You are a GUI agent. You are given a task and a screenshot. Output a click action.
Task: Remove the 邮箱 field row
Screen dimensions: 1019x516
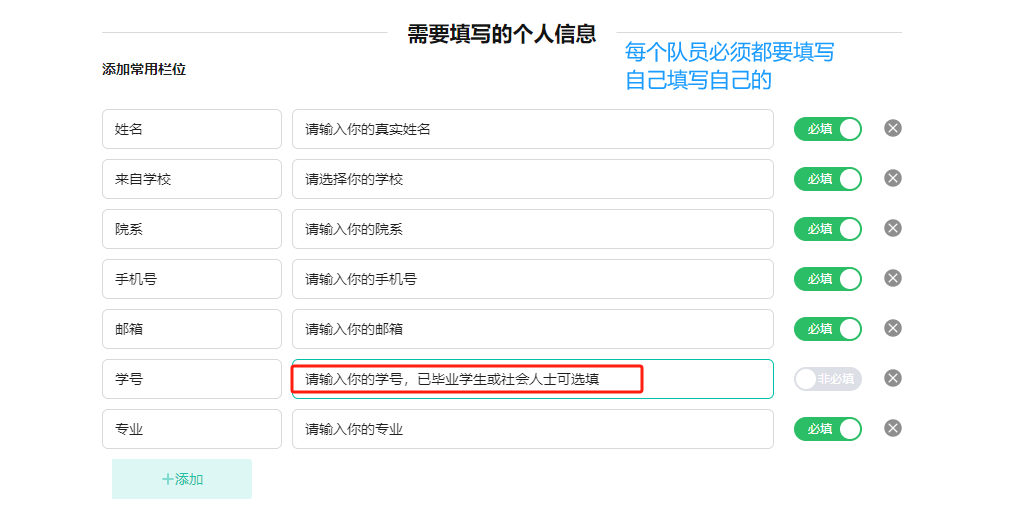(893, 328)
